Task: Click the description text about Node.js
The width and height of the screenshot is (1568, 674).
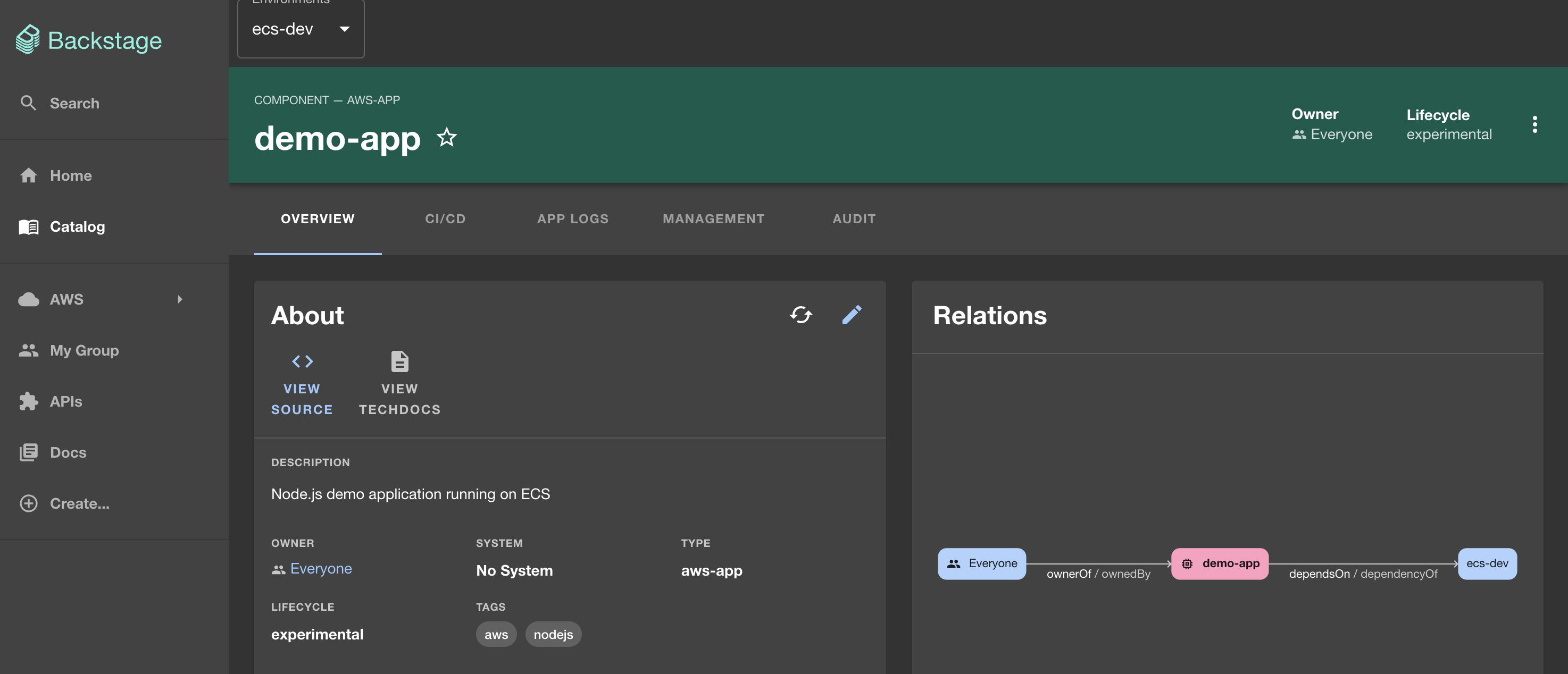Action: 410,493
